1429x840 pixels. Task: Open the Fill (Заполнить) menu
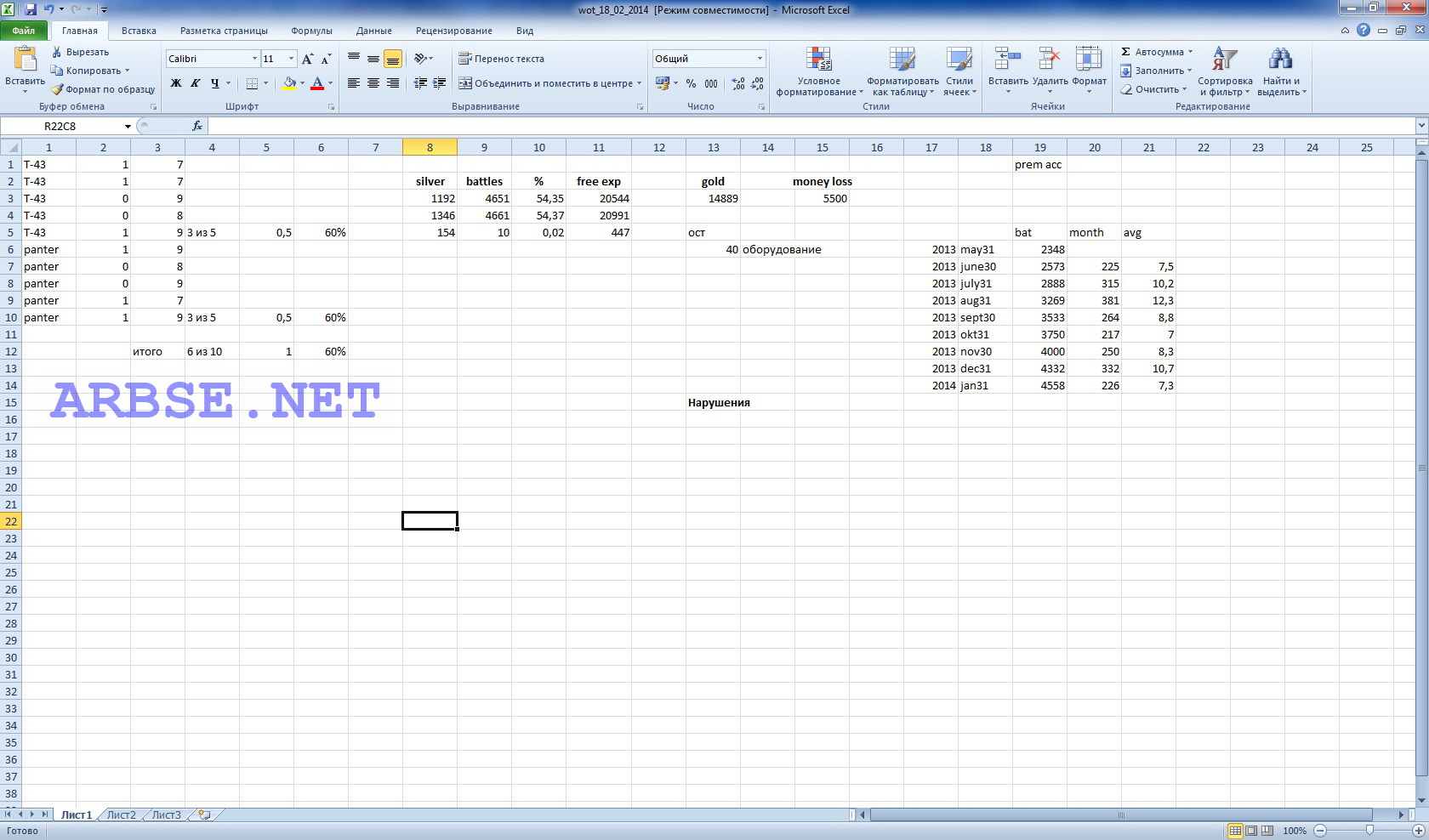(x=1156, y=71)
